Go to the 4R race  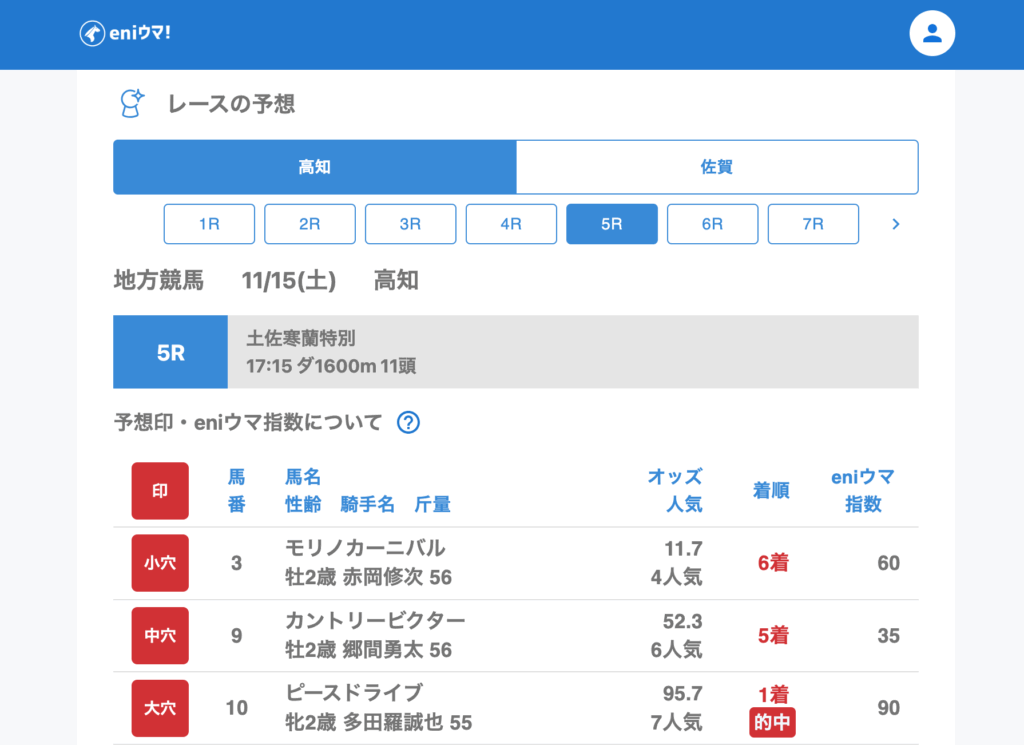tap(511, 224)
